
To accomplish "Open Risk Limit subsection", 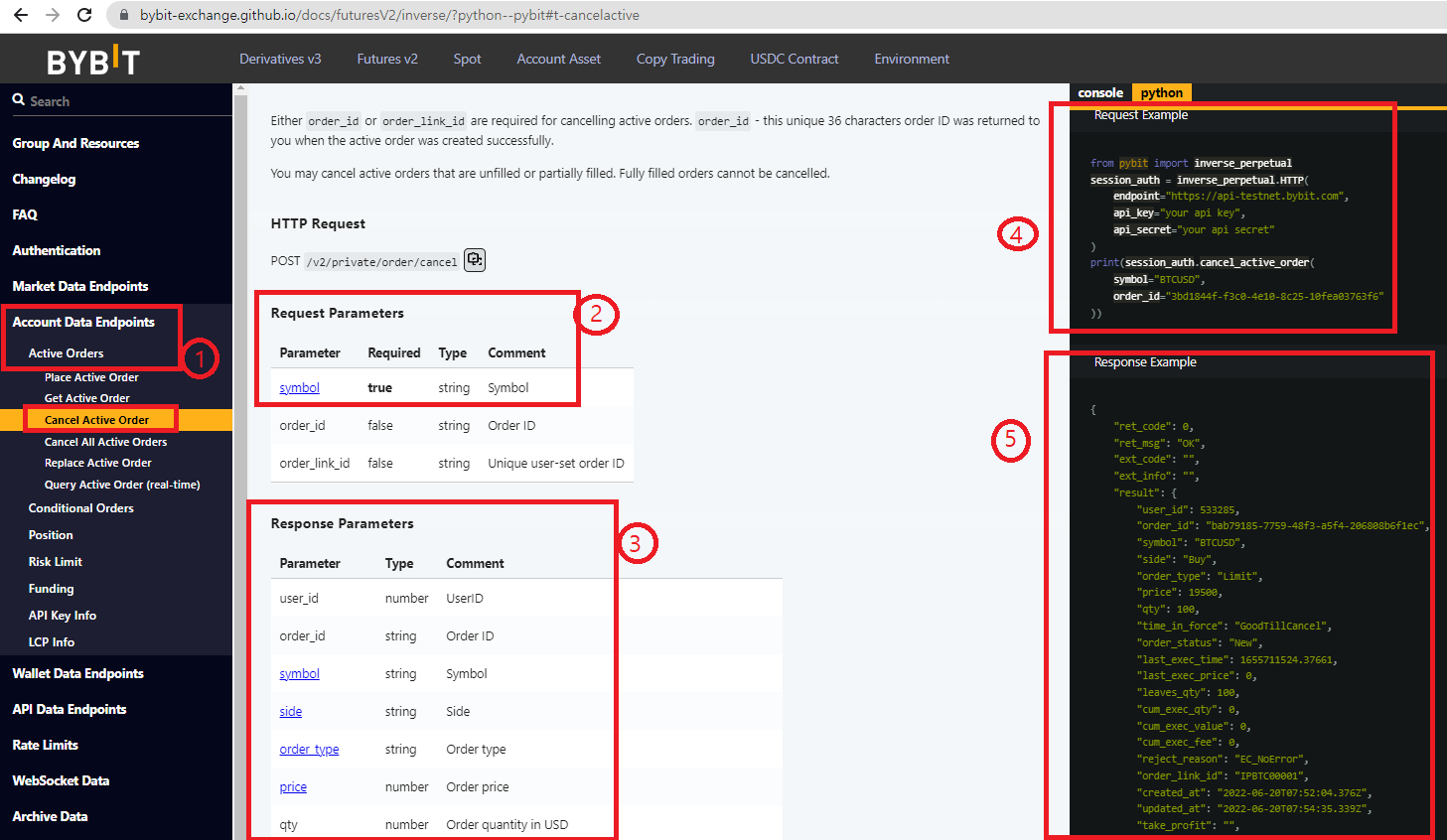I will coord(55,562).
